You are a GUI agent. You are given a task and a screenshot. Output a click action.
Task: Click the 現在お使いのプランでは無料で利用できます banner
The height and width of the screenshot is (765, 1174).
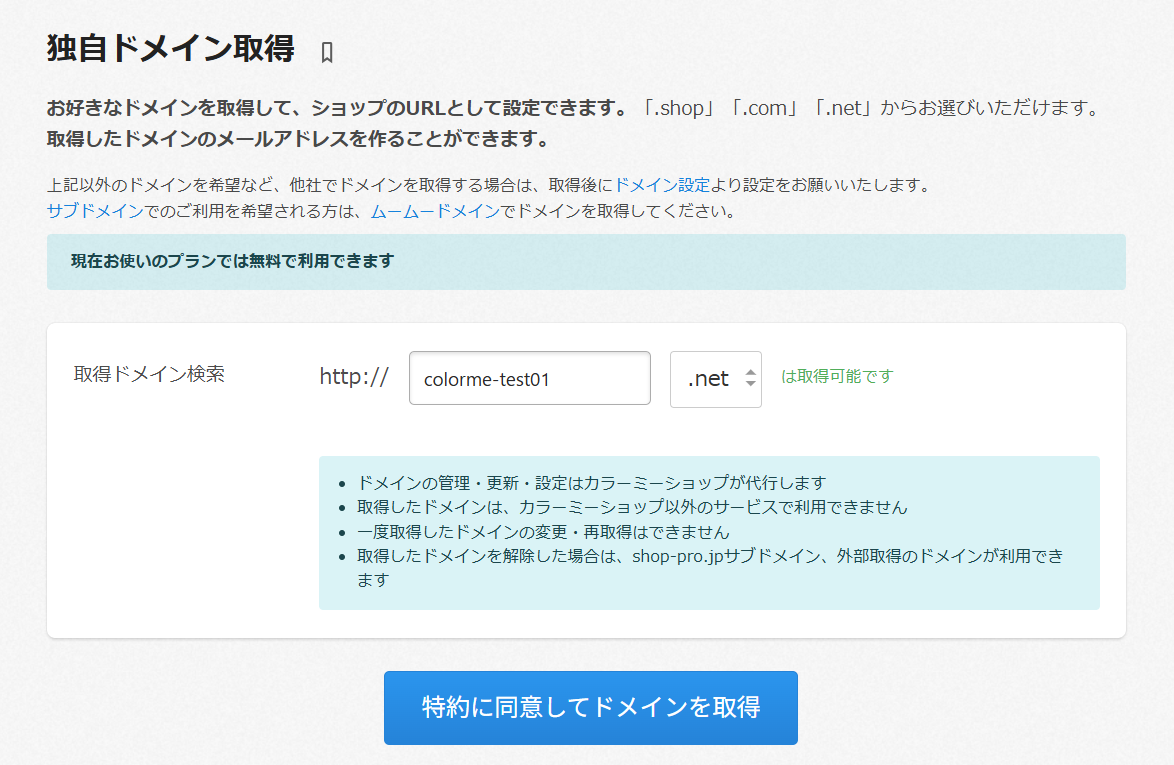585,262
